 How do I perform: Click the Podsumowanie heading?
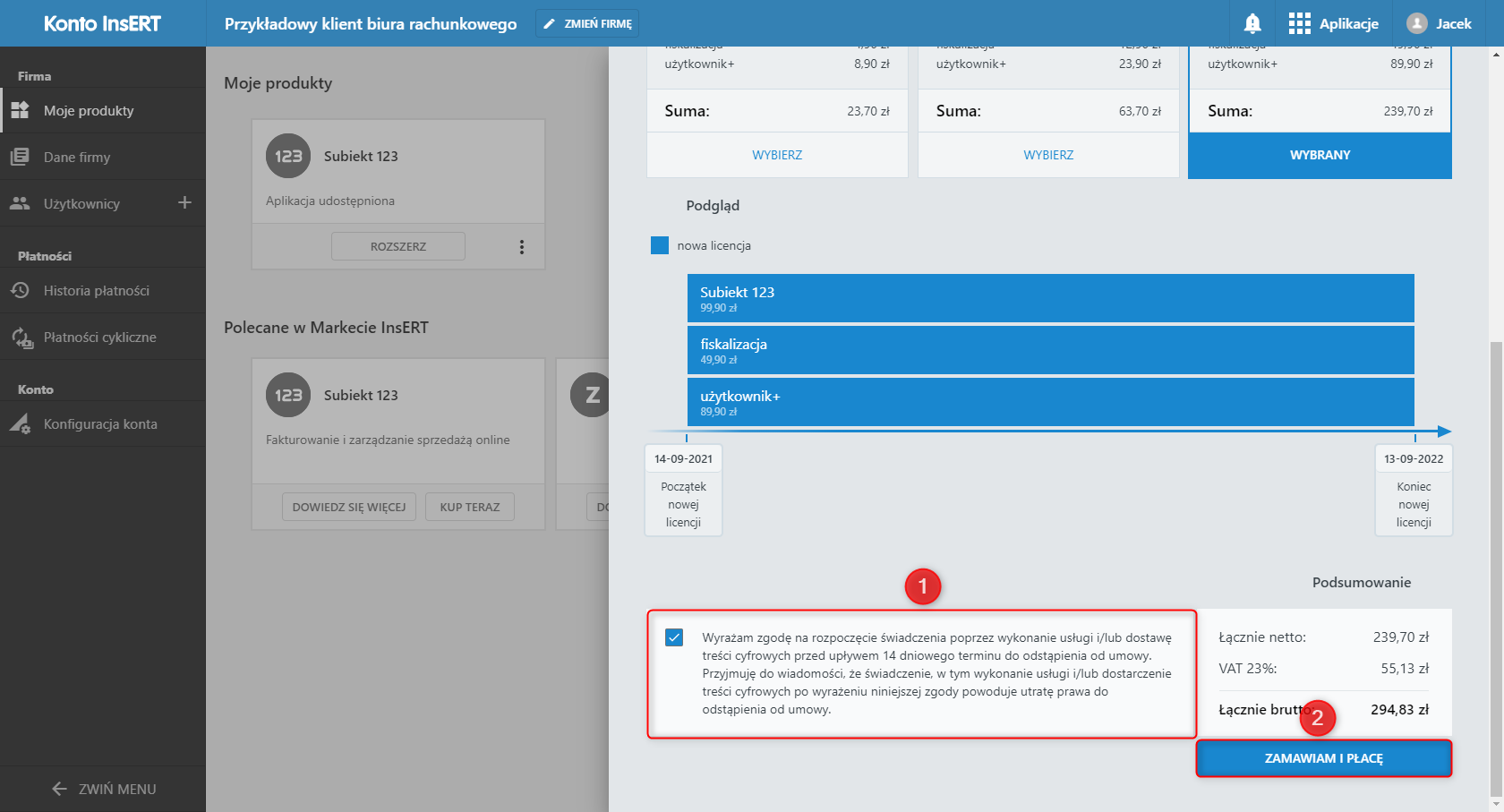click(x=1361, y=582)
